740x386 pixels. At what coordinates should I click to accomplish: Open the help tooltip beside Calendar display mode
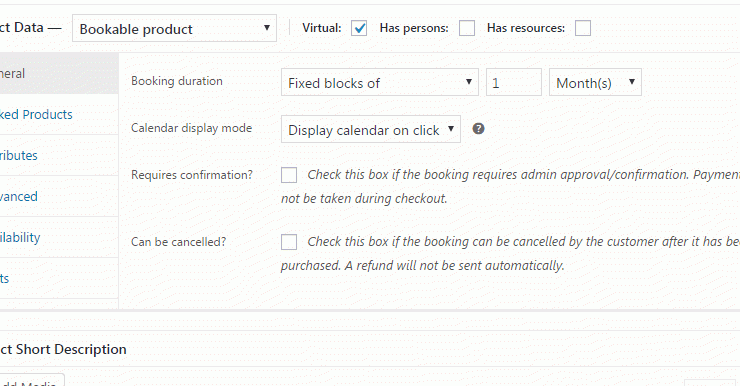click(x=478, y=129)
